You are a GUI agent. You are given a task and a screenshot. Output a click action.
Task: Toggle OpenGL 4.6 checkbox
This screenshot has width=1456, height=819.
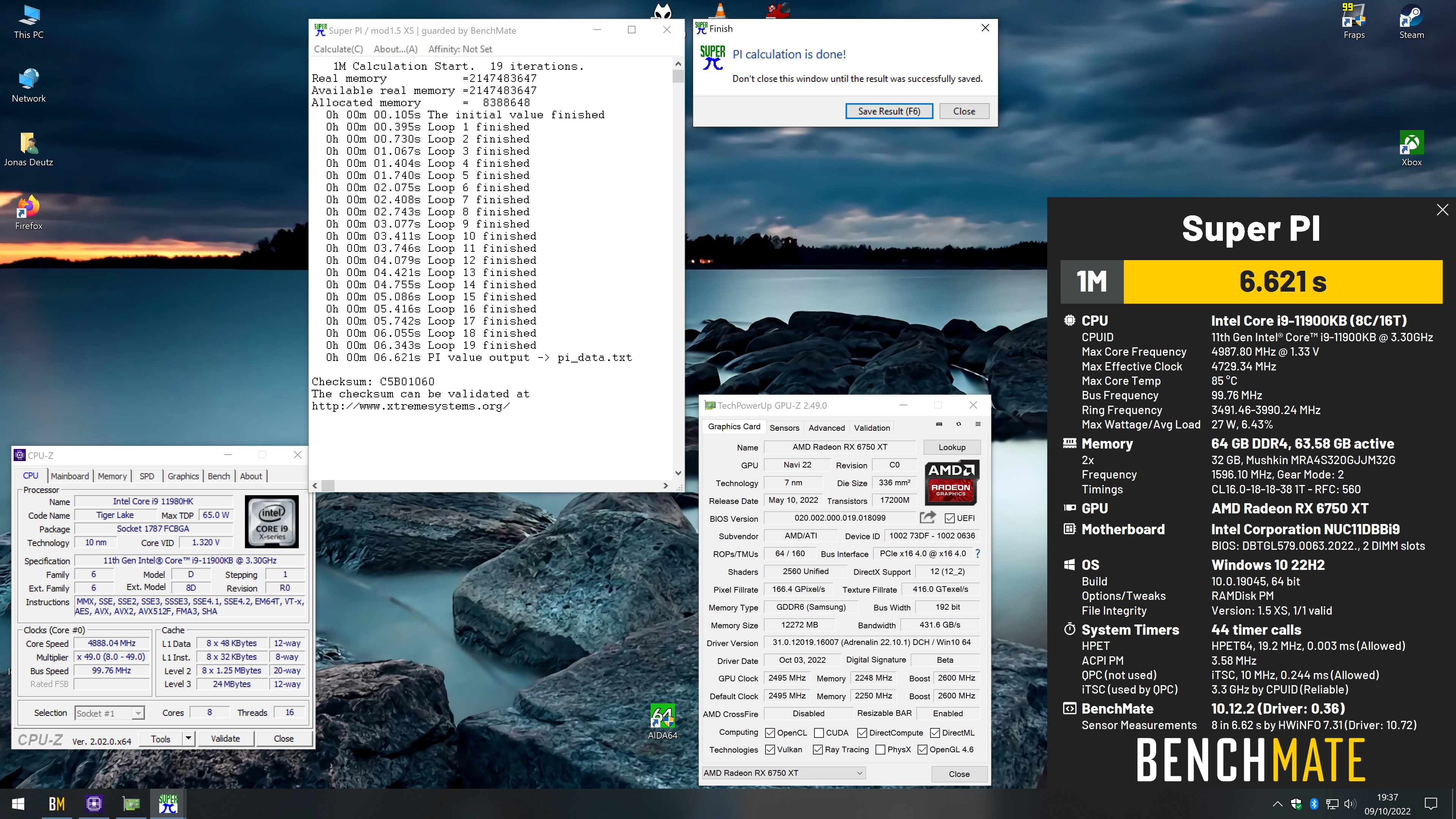pos(923,750)
